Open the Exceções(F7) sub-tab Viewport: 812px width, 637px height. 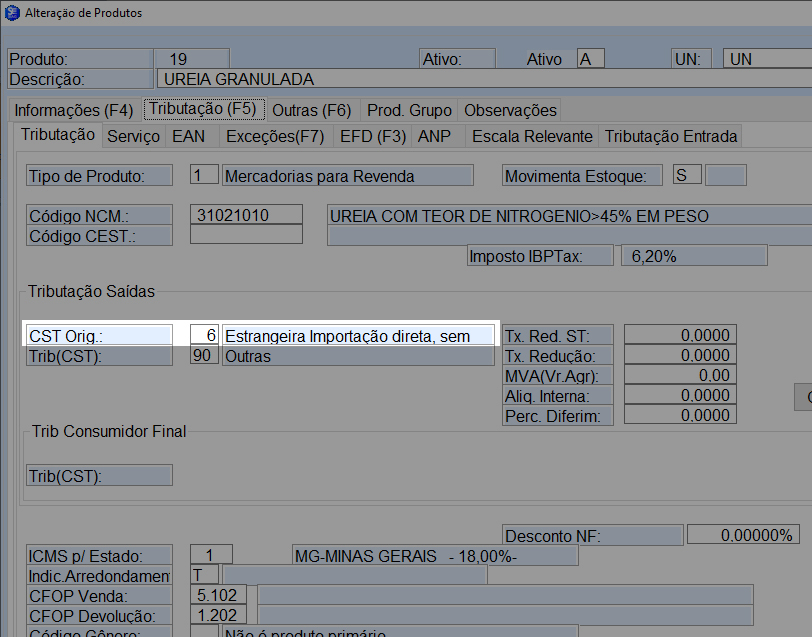point(274,136)
